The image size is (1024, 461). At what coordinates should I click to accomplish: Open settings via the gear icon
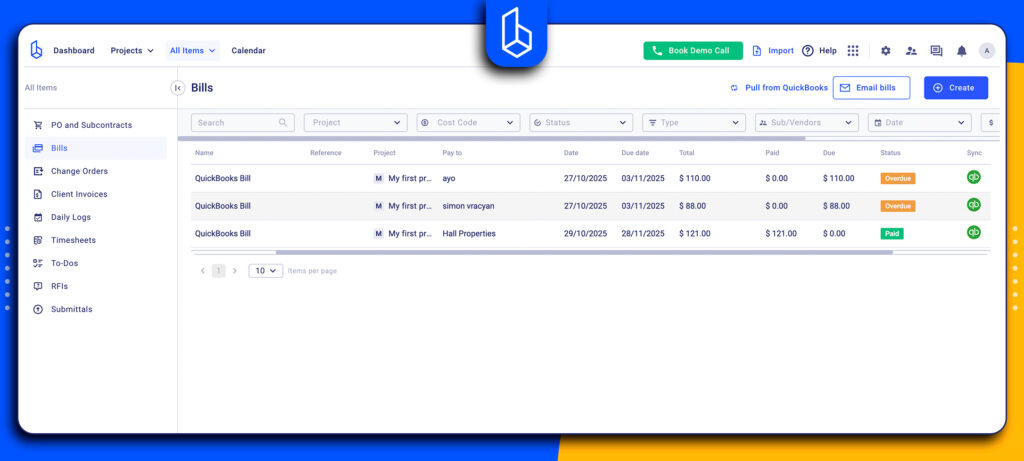[886, 50]
